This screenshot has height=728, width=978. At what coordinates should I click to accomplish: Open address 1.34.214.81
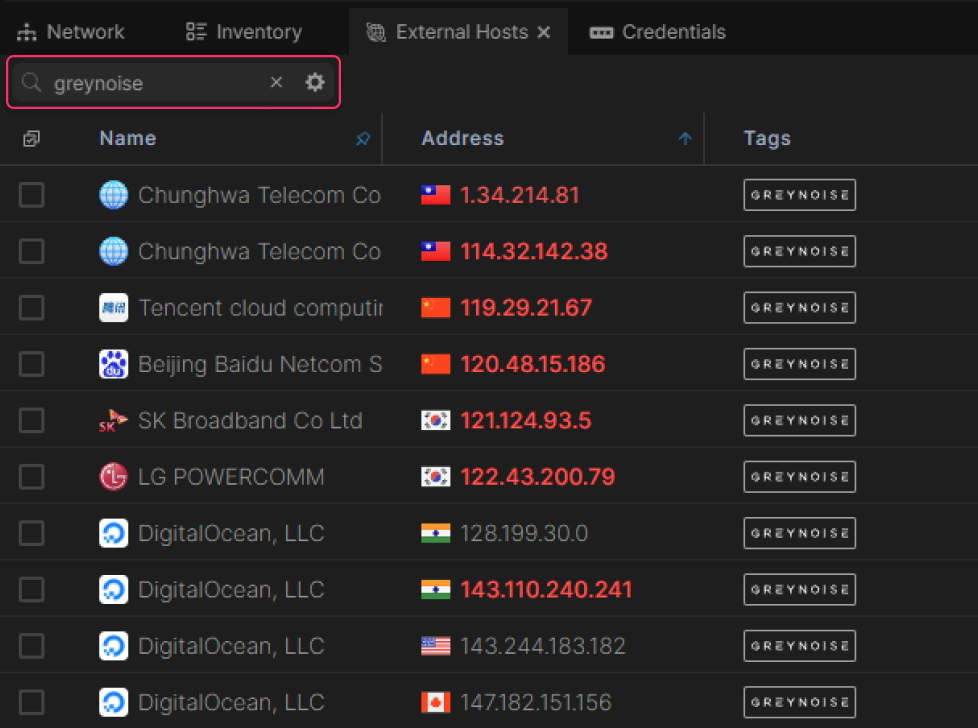pos(520,195)
